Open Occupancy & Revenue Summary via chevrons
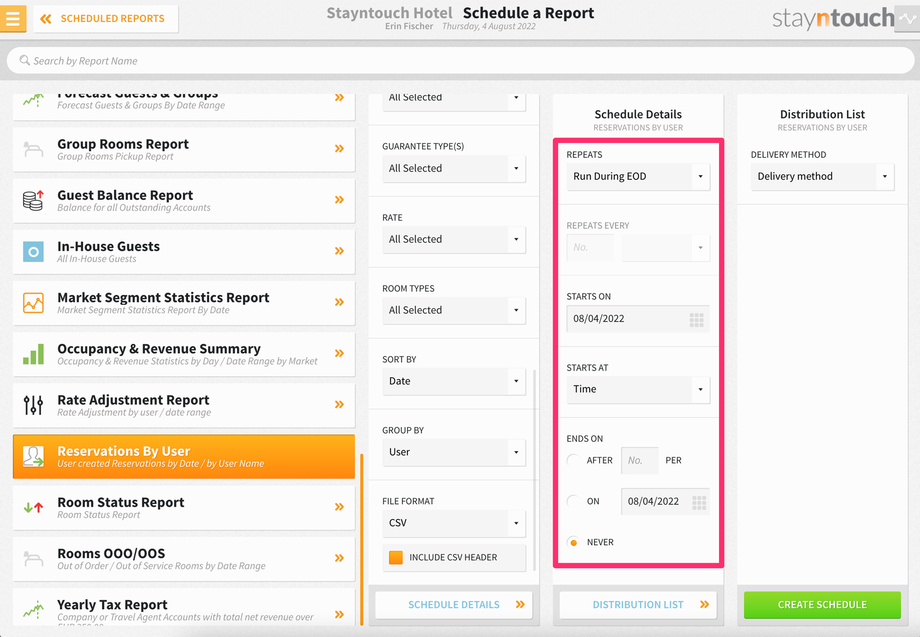The height and width of the screenshot is (637, 920). pyautogui.click(x=339, y=353)
